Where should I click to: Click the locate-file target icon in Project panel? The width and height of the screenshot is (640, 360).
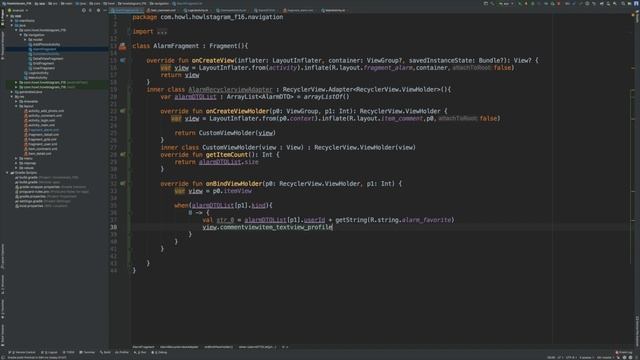[x=84, y=11]
